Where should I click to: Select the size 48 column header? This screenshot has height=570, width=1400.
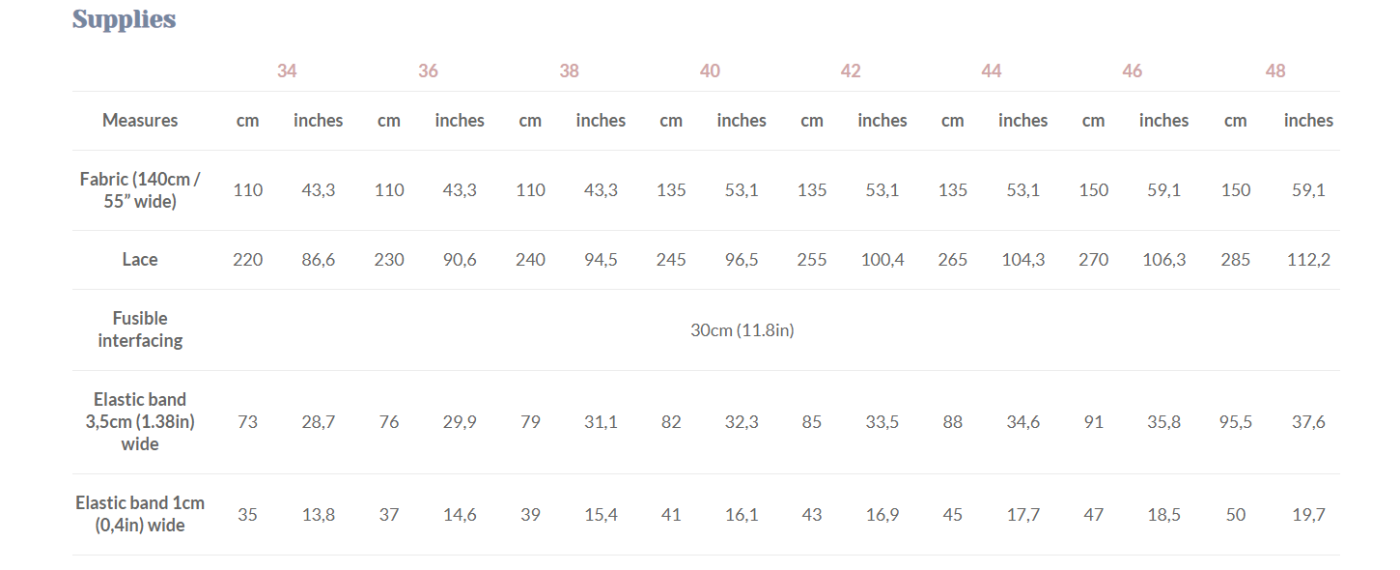[x=1275, y=71]
